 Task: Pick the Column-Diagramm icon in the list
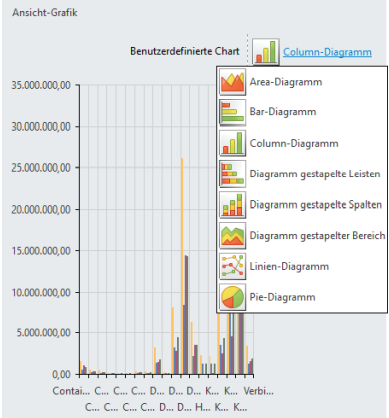(x=233, y=143)
